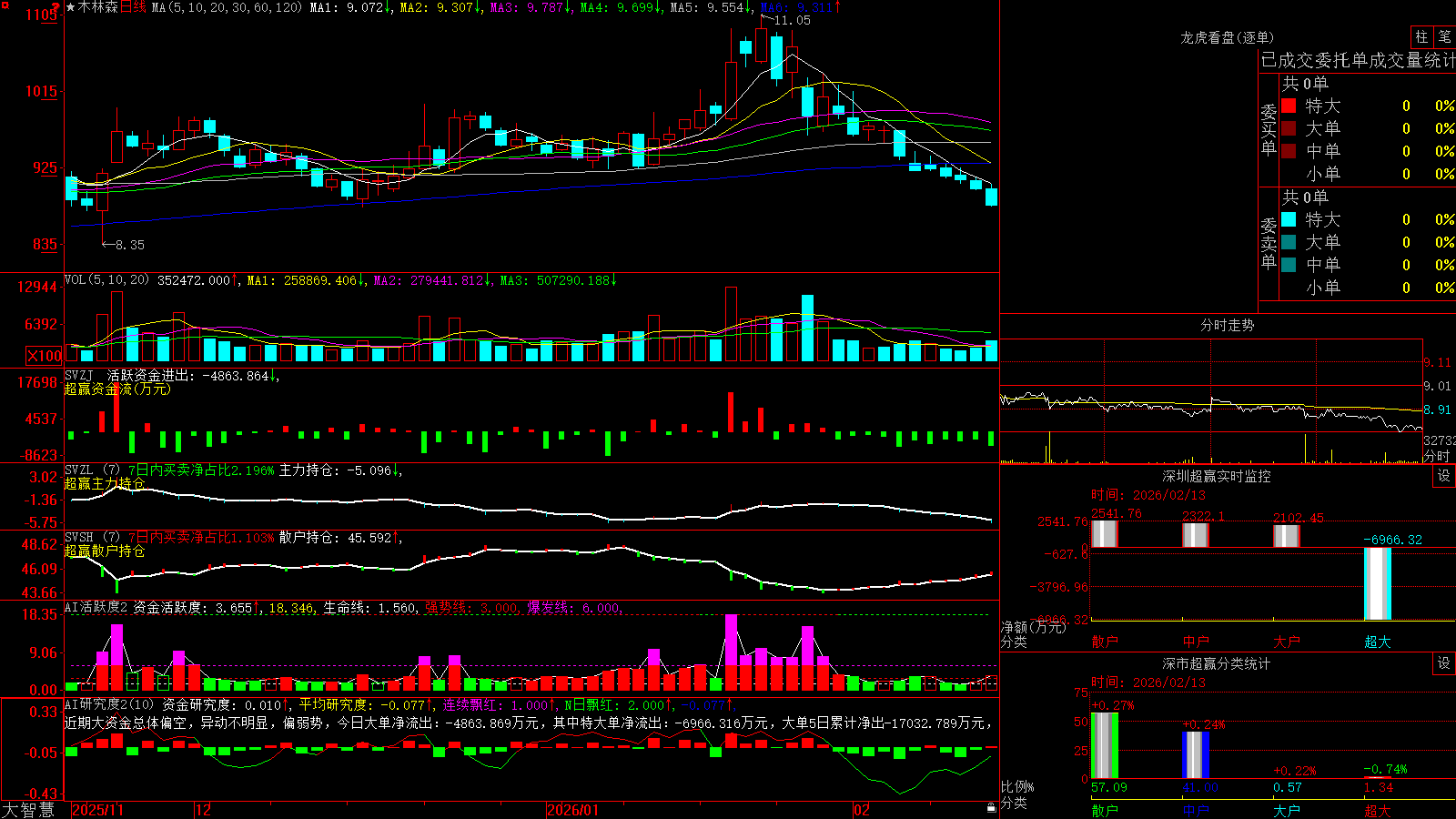Click the 超赢资金流(万元) label
This screenshot has height=819, width=1456.
(x=117, y=389)
